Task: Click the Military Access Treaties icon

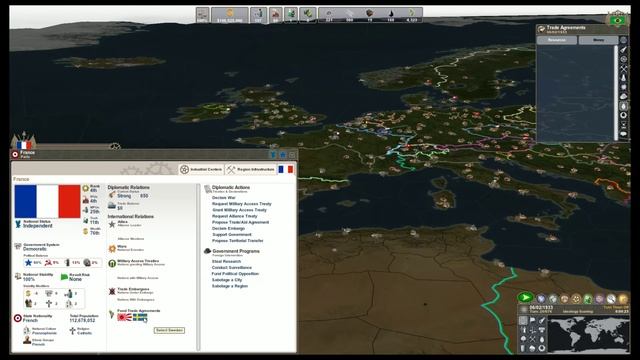Action: (112, 263)
